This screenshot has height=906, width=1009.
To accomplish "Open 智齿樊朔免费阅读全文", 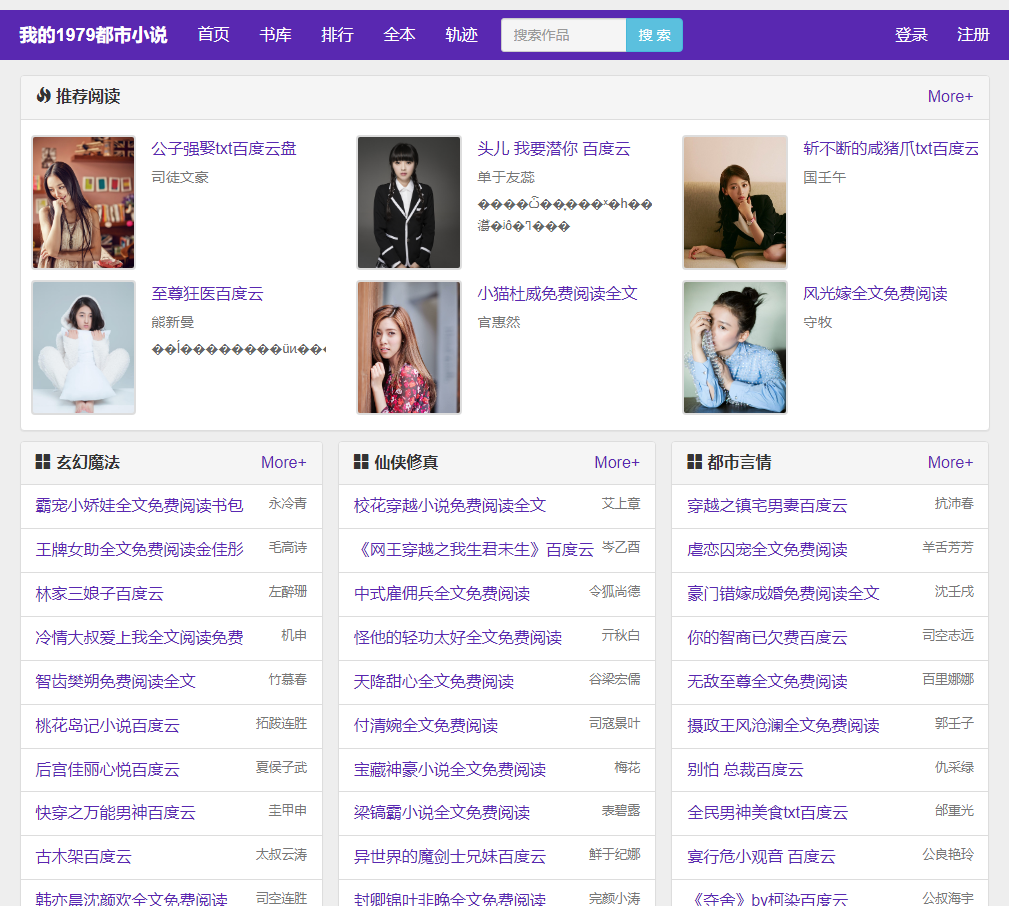I will (116, 681).
